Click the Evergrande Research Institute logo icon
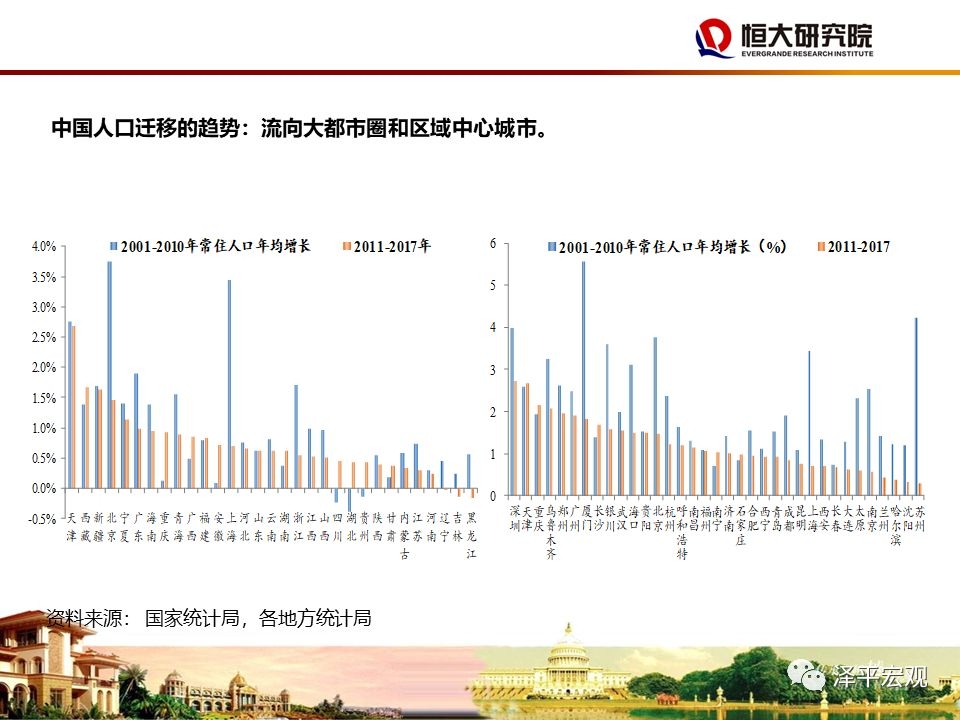Viewport: 960px width, 720px height. 714,38
